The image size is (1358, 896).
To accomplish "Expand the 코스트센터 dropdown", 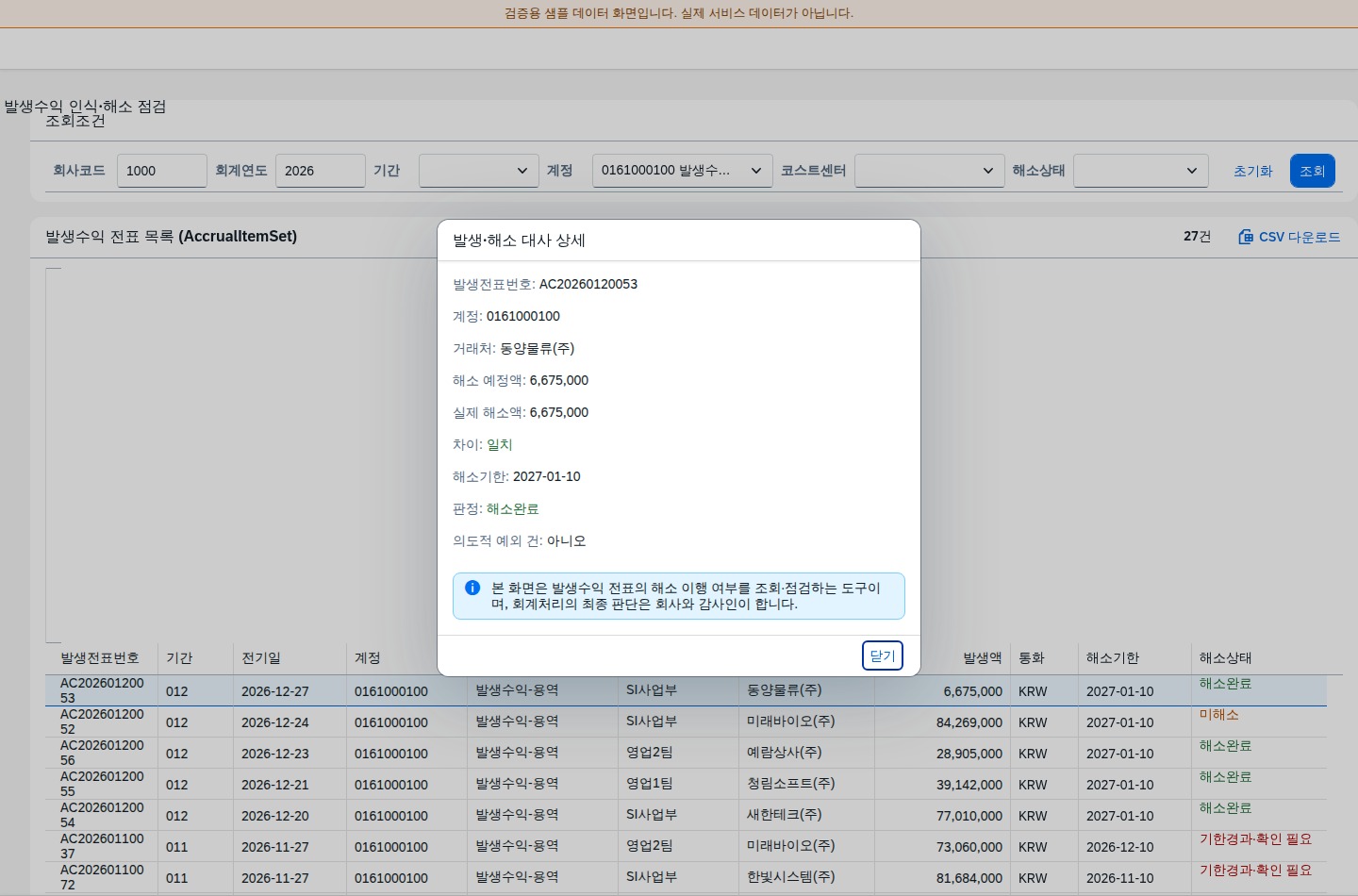I will pos(930,171).
